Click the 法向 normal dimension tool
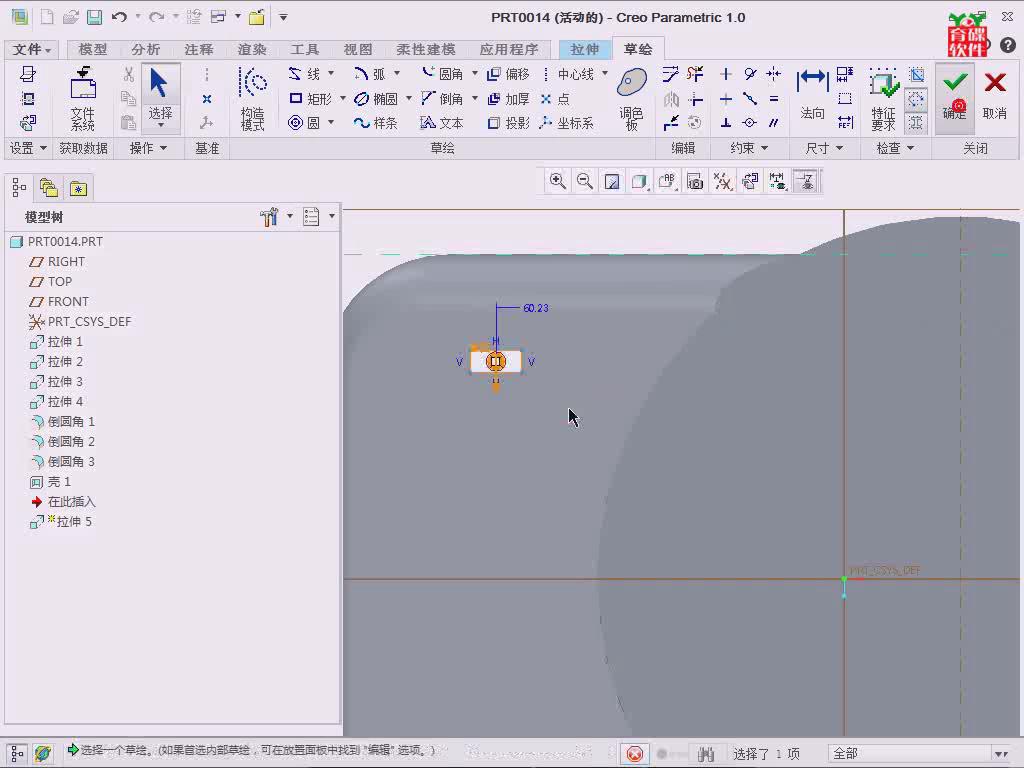Screen dimensions: 1024x768 click(812, 95)
